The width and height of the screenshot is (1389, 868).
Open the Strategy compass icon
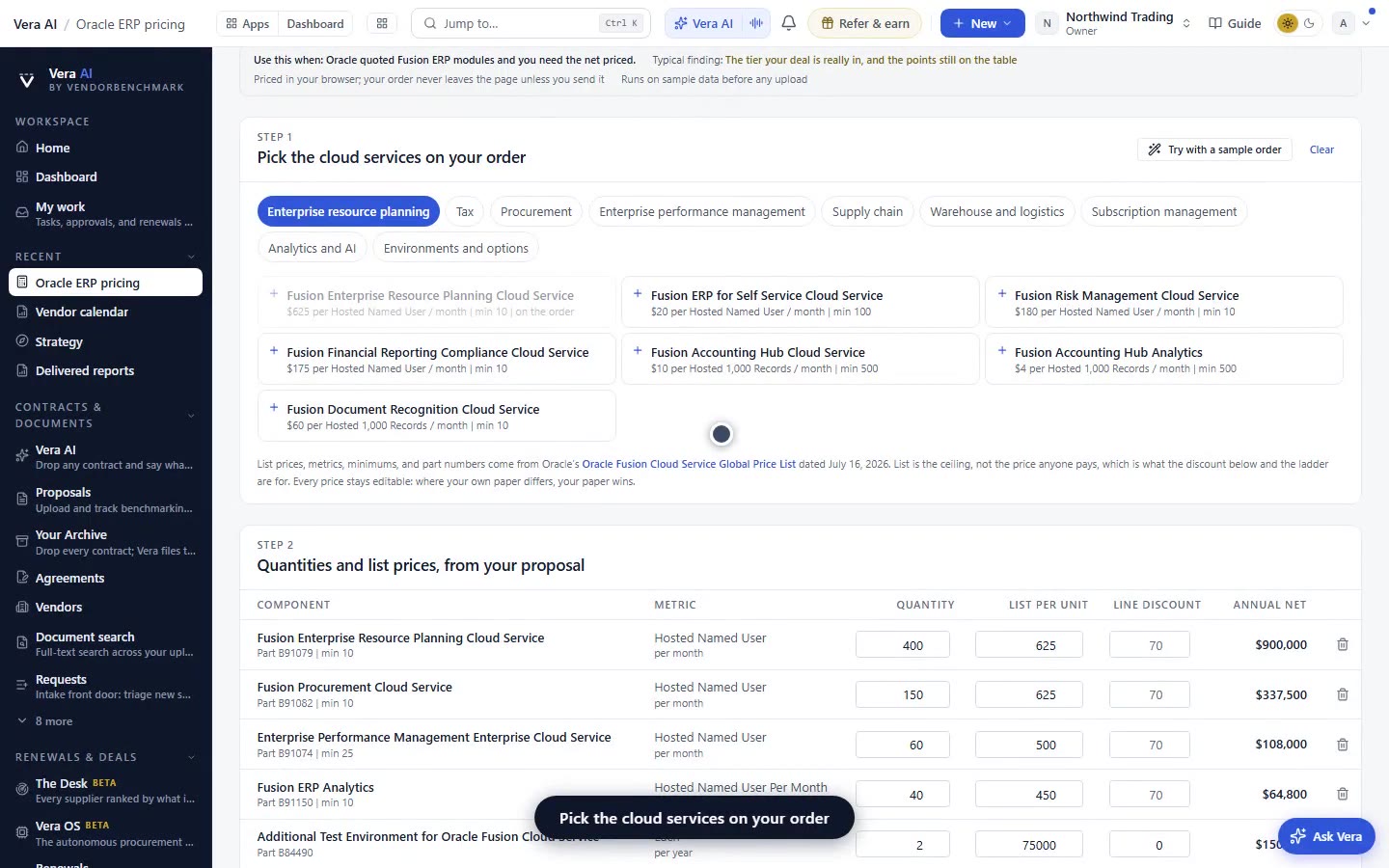pyautogui.click(x=22, y=341)
